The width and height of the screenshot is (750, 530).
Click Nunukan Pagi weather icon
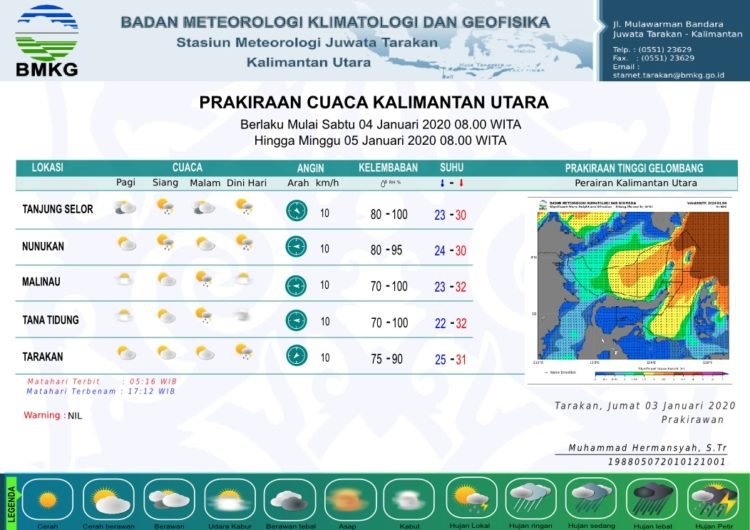(x=127, y=243)
